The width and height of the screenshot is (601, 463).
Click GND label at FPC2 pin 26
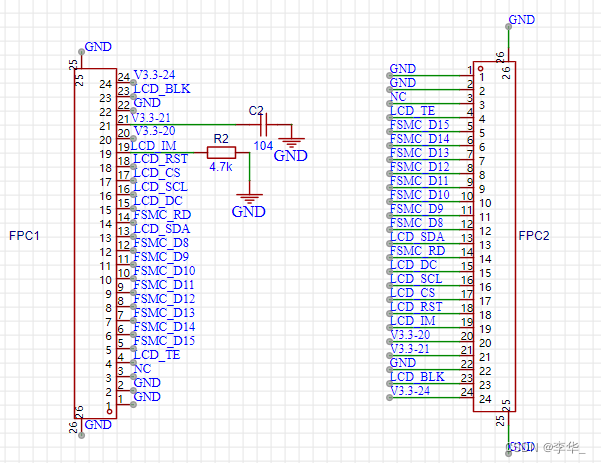(522, 20)
